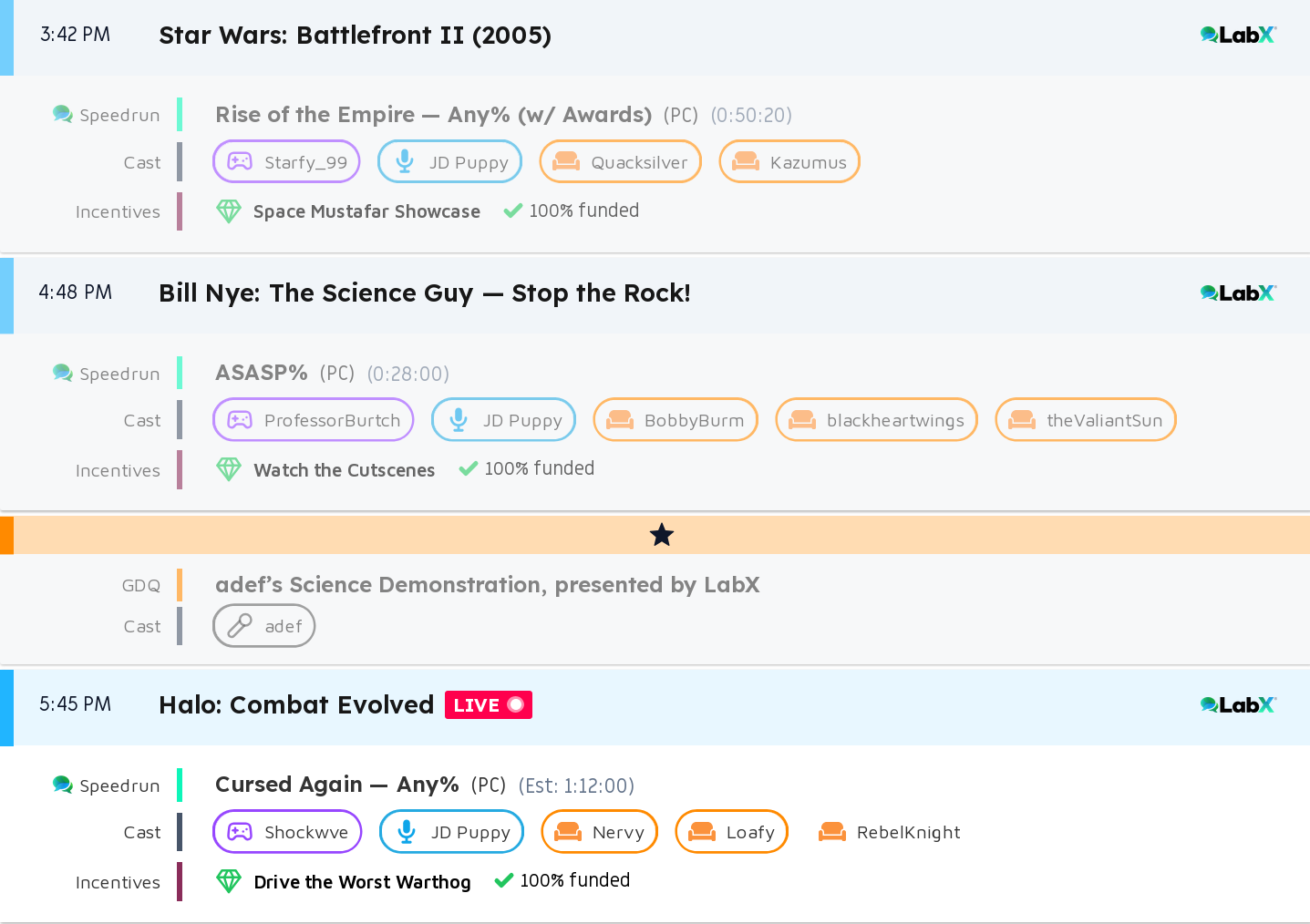Click the Drive the Worst Warthog incentive
Image resolution: width=1310 pixels, height=924 pixels.
(363, 882)
